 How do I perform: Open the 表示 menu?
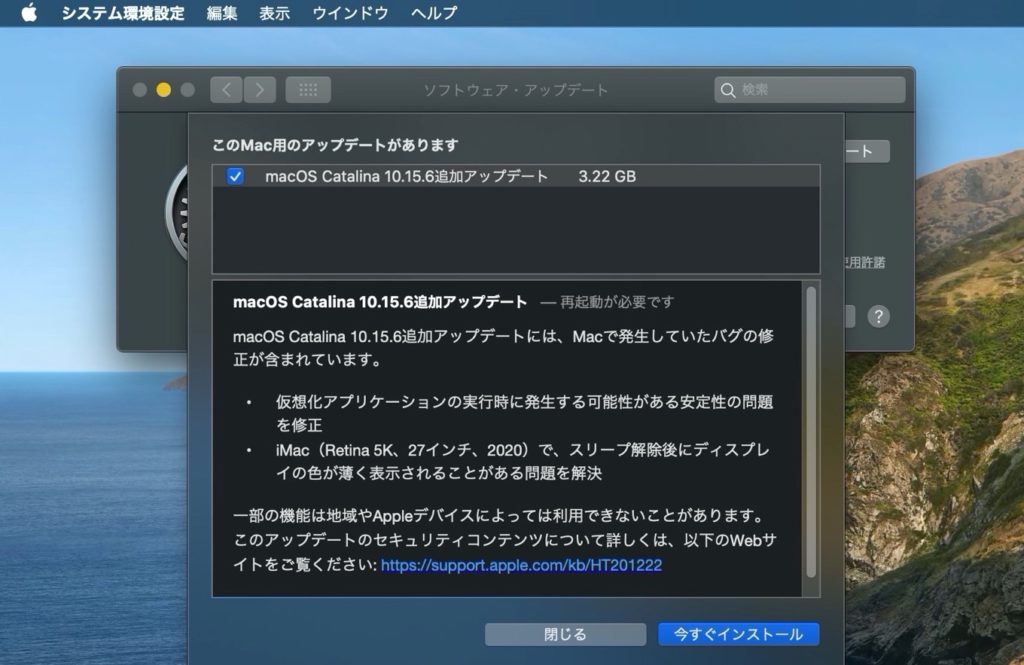pos(274,13)
